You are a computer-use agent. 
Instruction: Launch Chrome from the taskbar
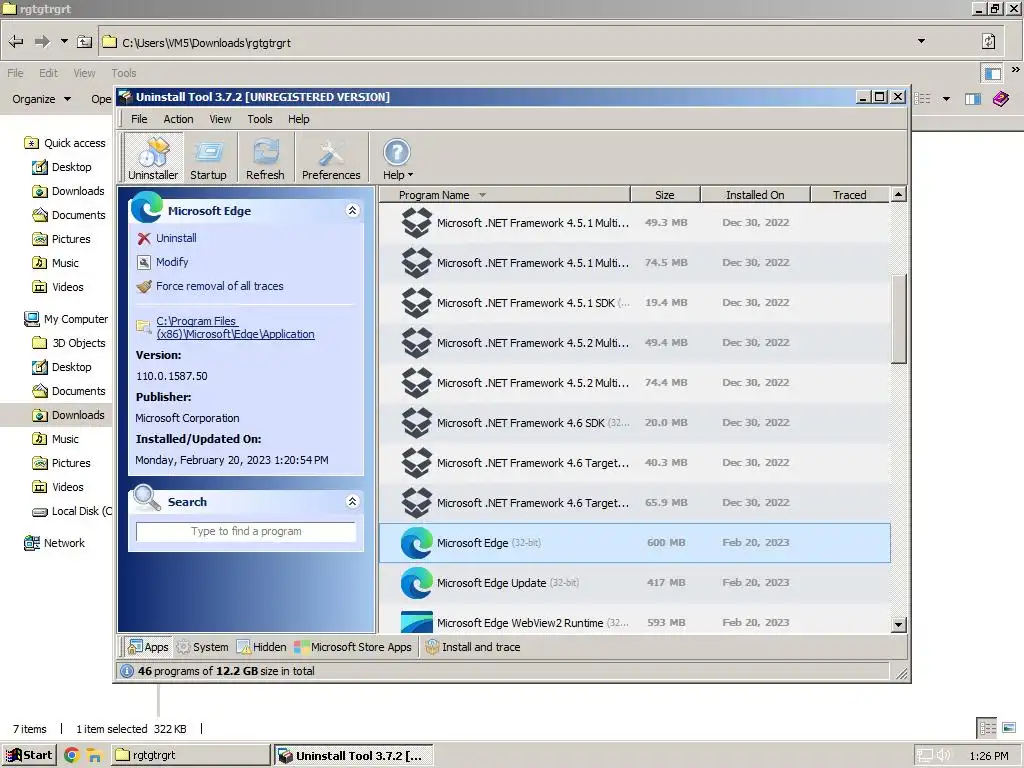[x=72, y=756]
